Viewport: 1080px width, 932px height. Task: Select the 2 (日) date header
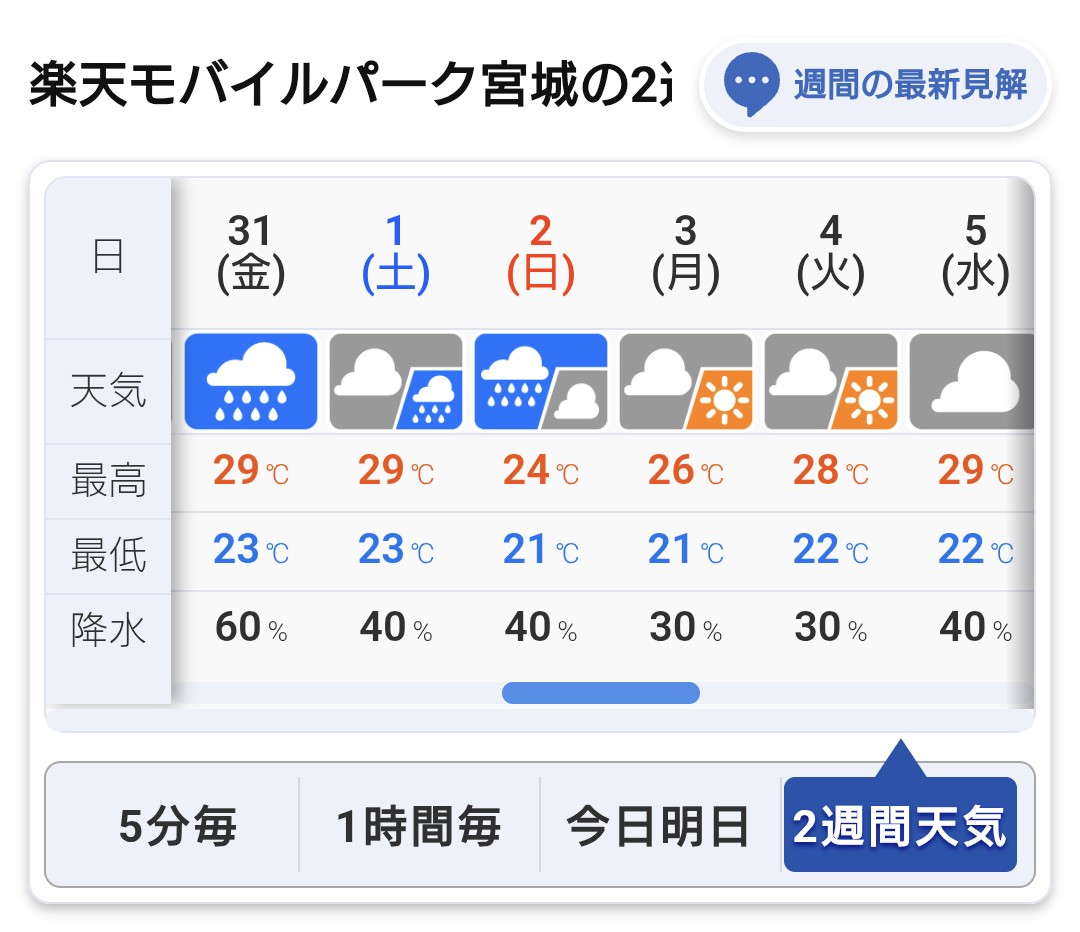point(541,254)
